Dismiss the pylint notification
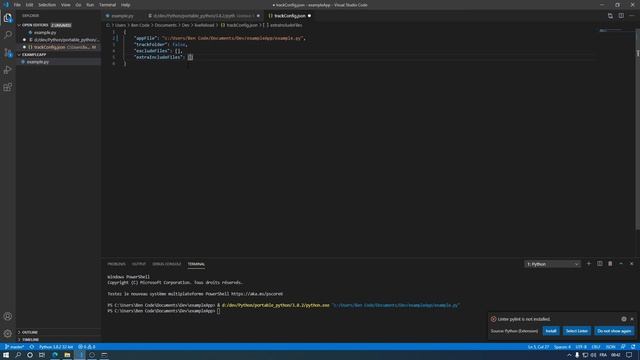Viewport: 640px width, 360px height. coord(632,319)
